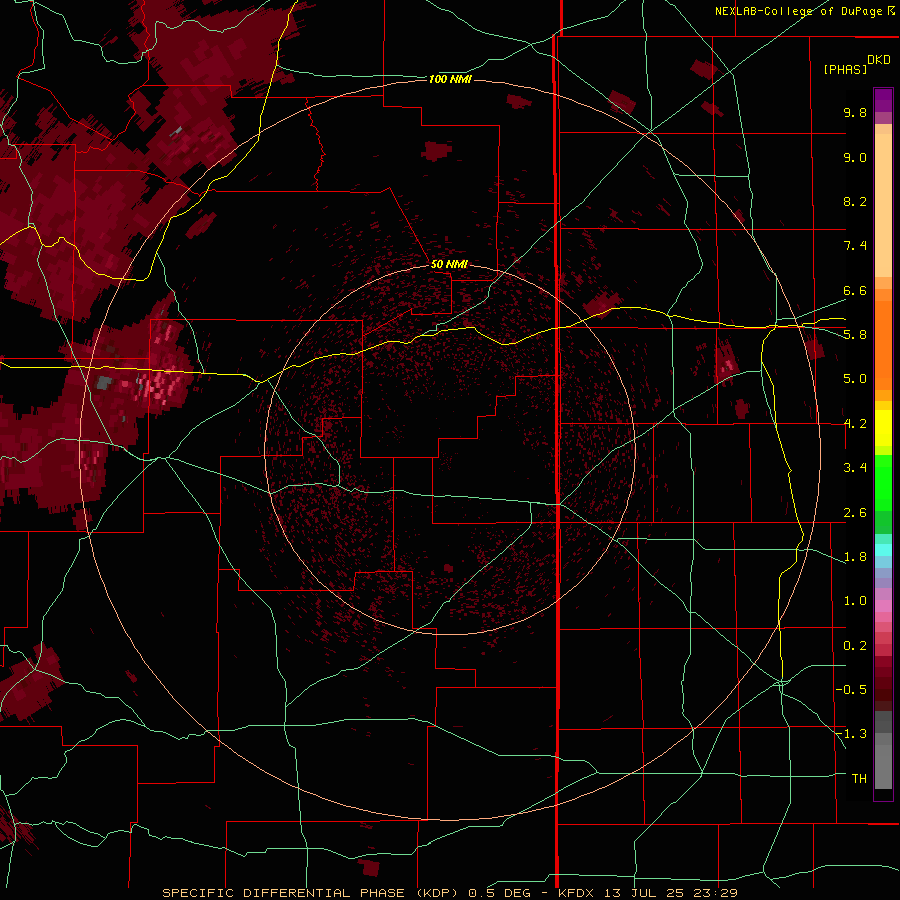Click the TH threshold label on the color scale
Image resolution: width=900 pixels, height=900 pixels.
pyautogui.click(x=859, y=779)
